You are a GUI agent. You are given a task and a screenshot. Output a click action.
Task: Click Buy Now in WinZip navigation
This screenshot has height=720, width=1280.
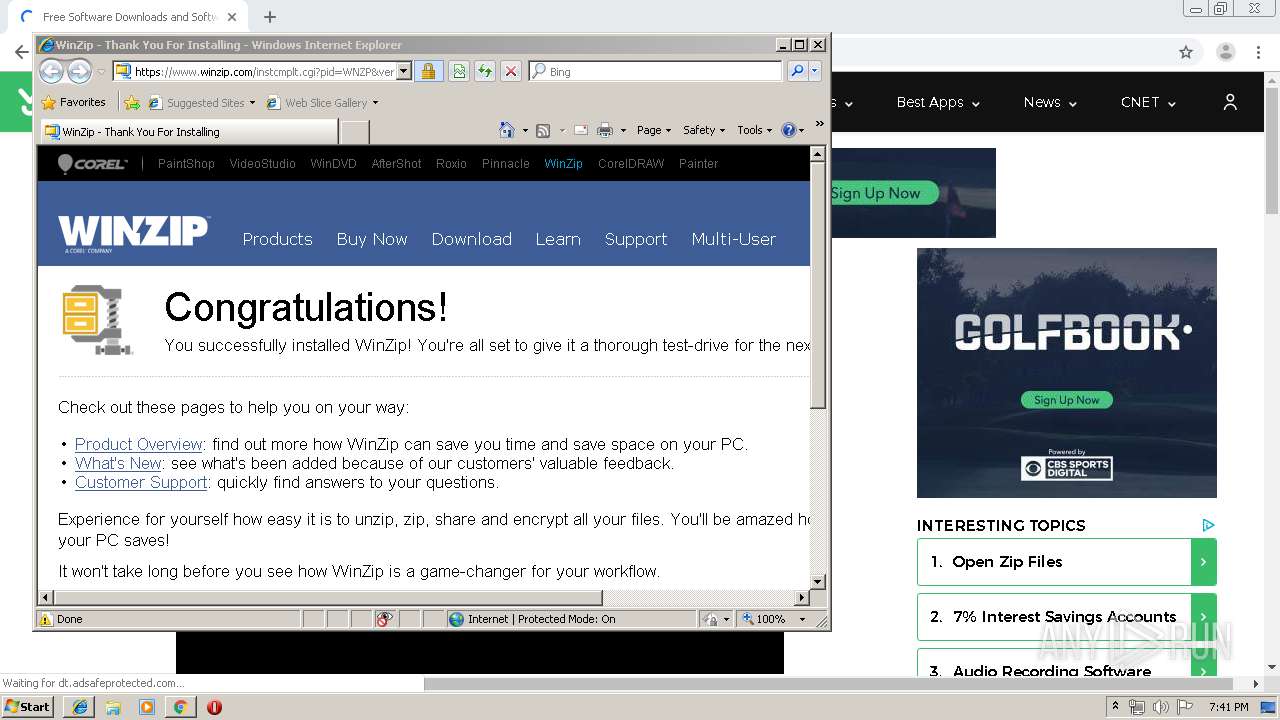372,239
